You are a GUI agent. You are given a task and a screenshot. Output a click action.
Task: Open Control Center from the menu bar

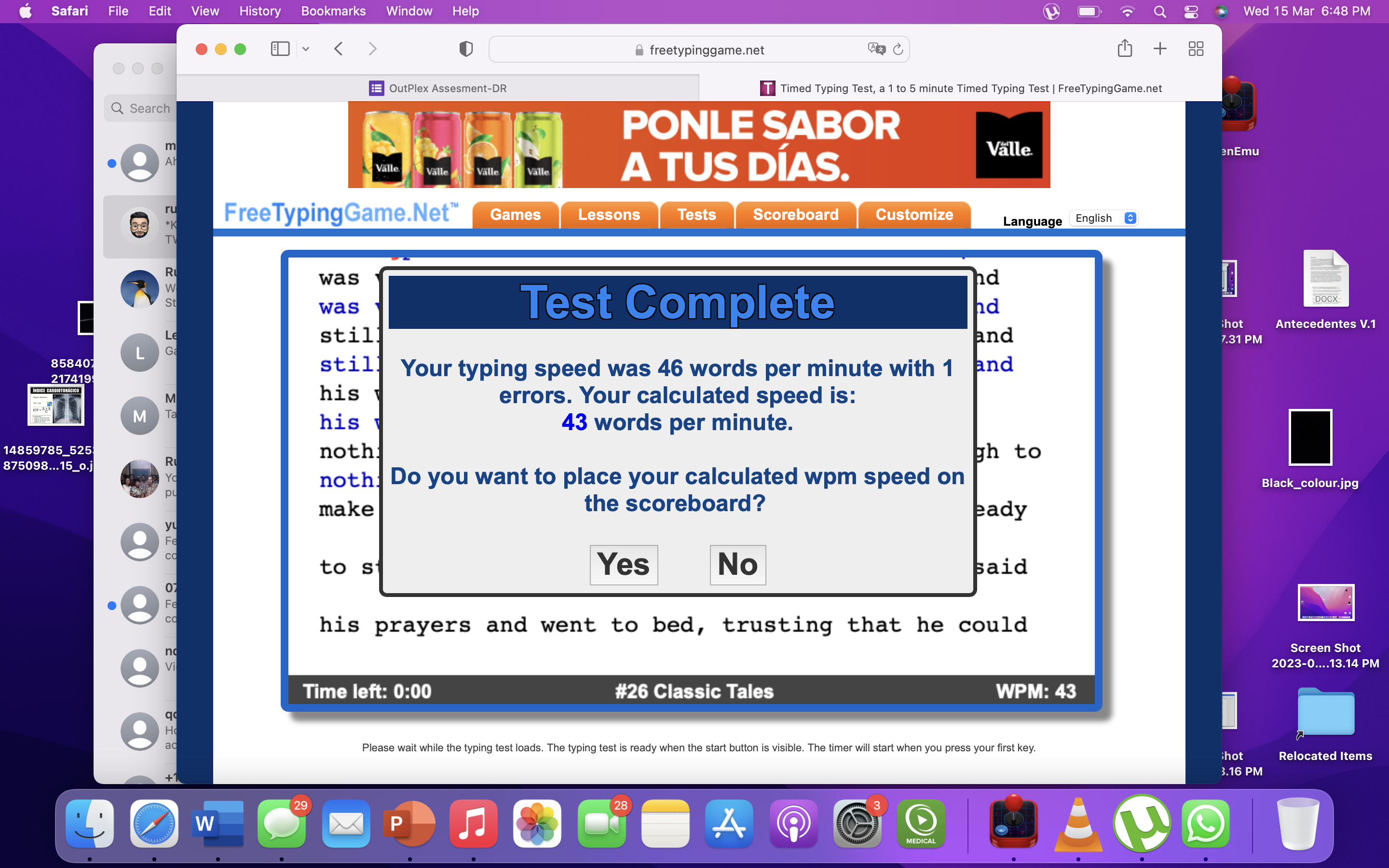click(1191, 12)
